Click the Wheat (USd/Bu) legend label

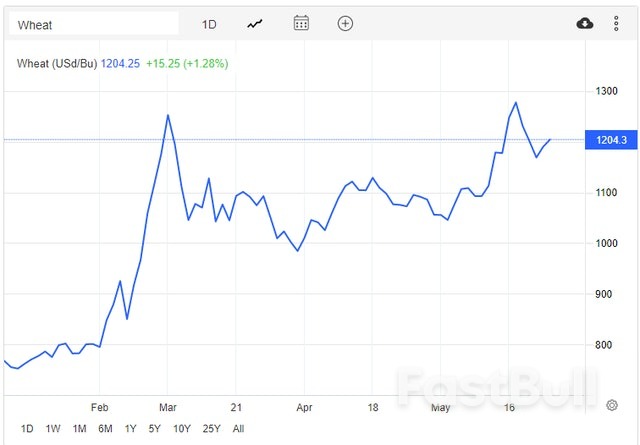[x=57, y=63]
